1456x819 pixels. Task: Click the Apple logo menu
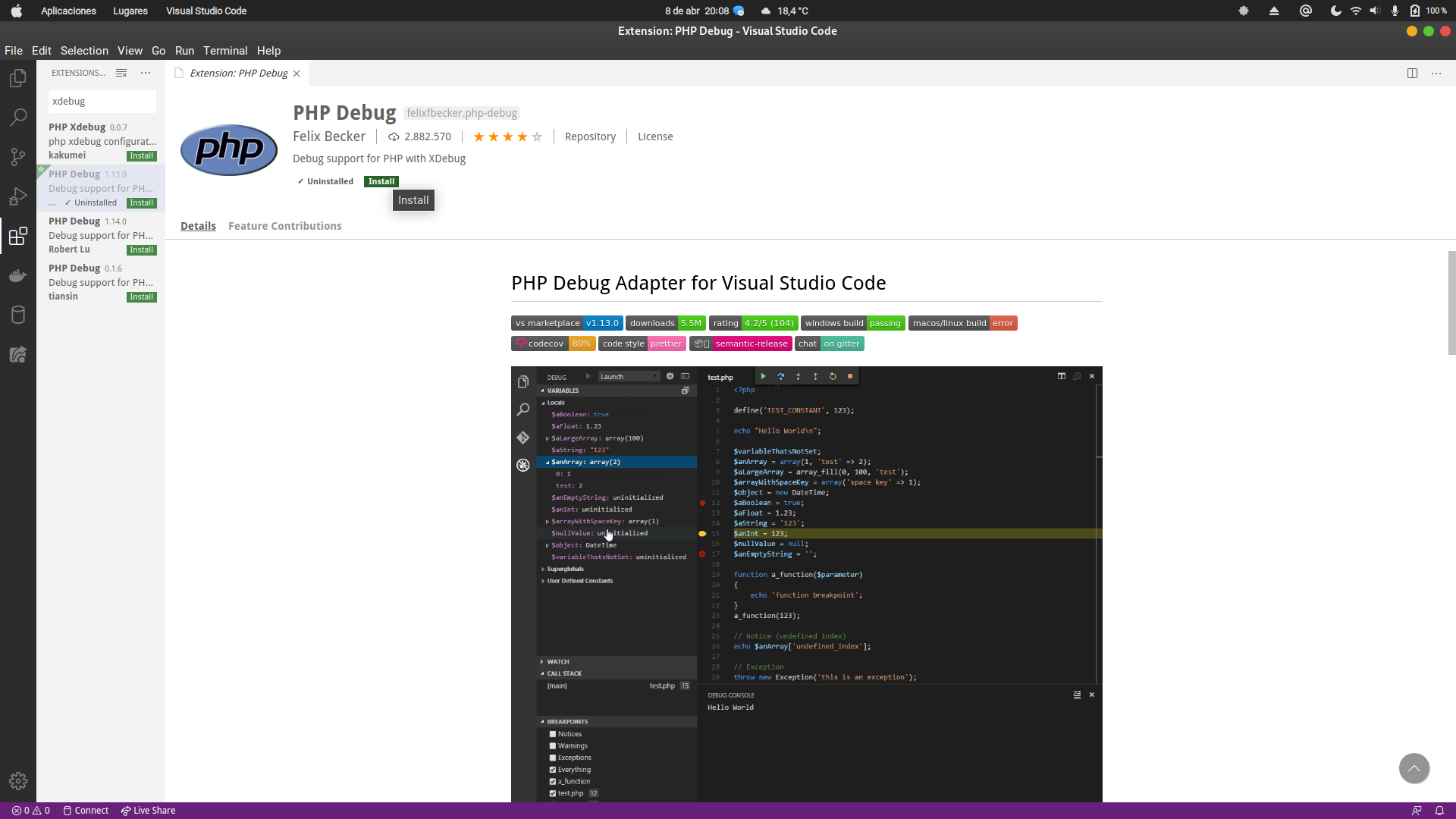pyautogui.click(x=17, y=11)
